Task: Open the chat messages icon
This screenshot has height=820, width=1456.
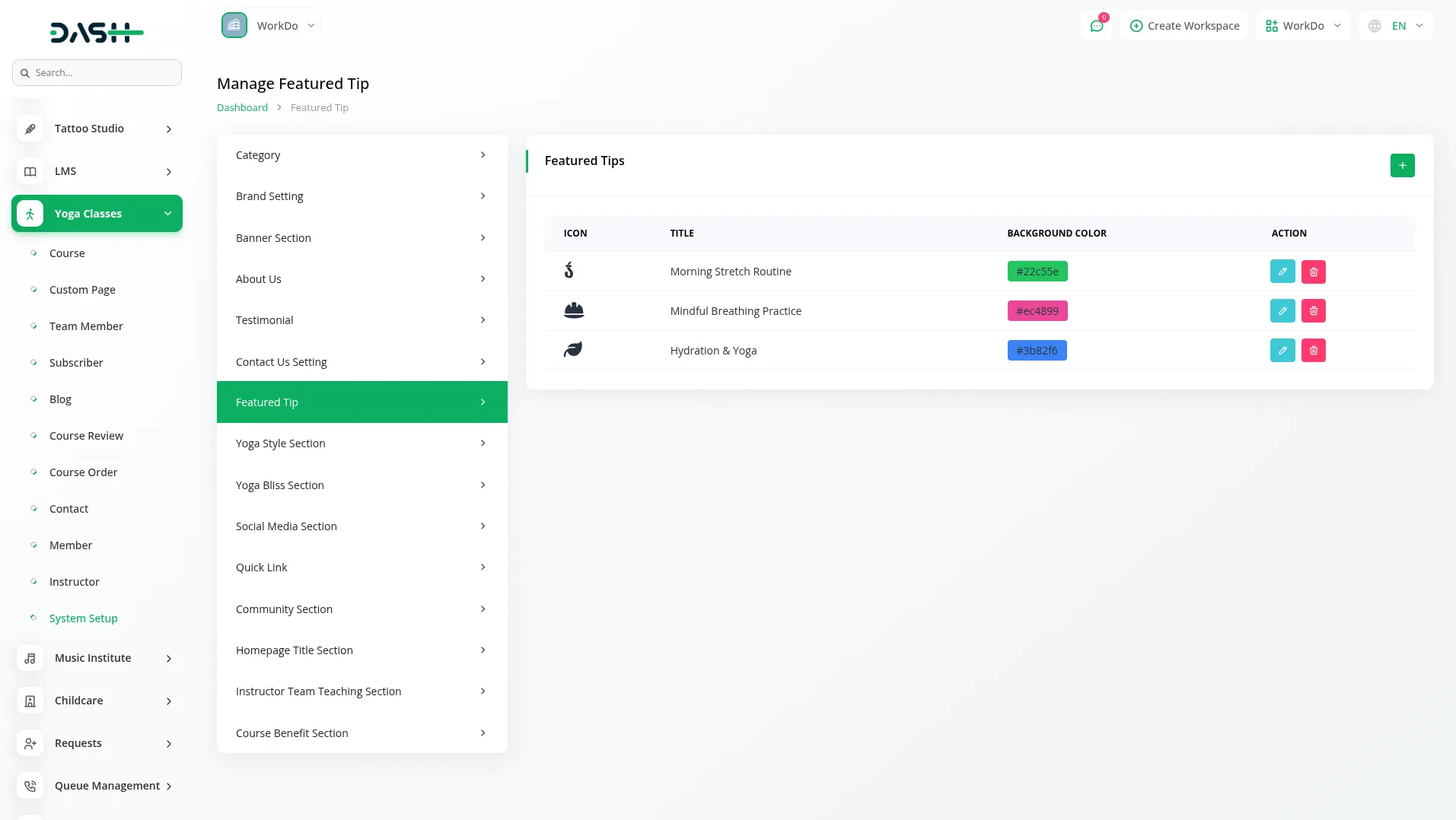Action: (x=1097, y=26)
